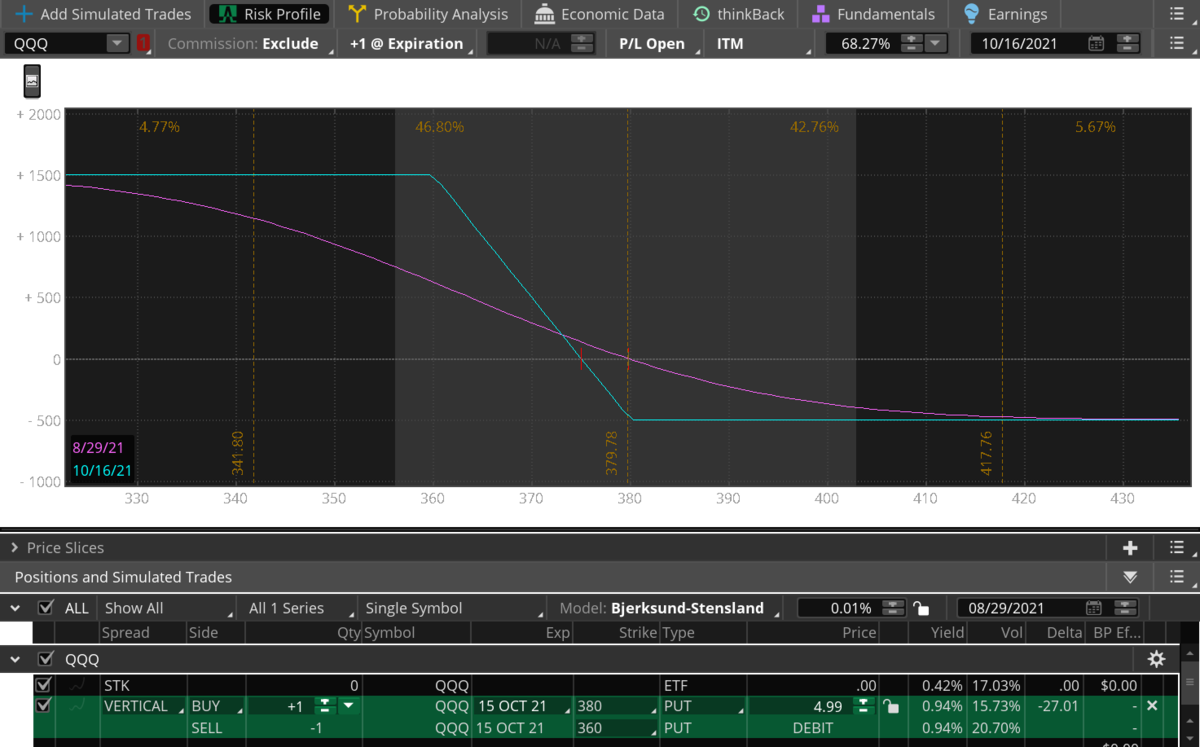Collapse the QQQ group chevron

coord(14,659)
